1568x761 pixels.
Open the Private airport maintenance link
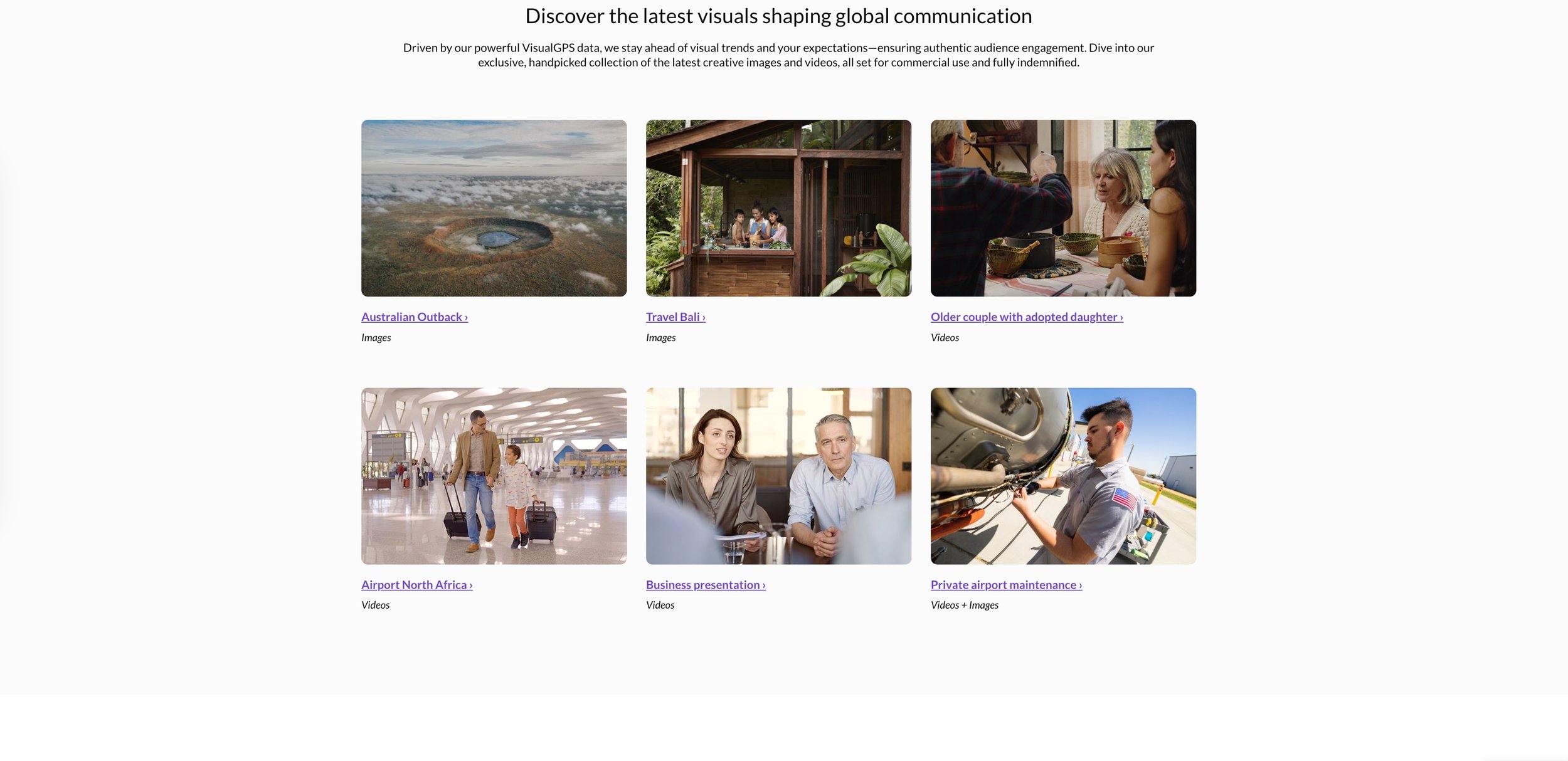point(1006,584)
